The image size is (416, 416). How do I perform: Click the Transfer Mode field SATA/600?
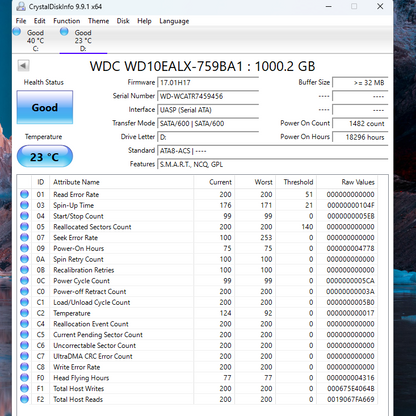point(208,124)
